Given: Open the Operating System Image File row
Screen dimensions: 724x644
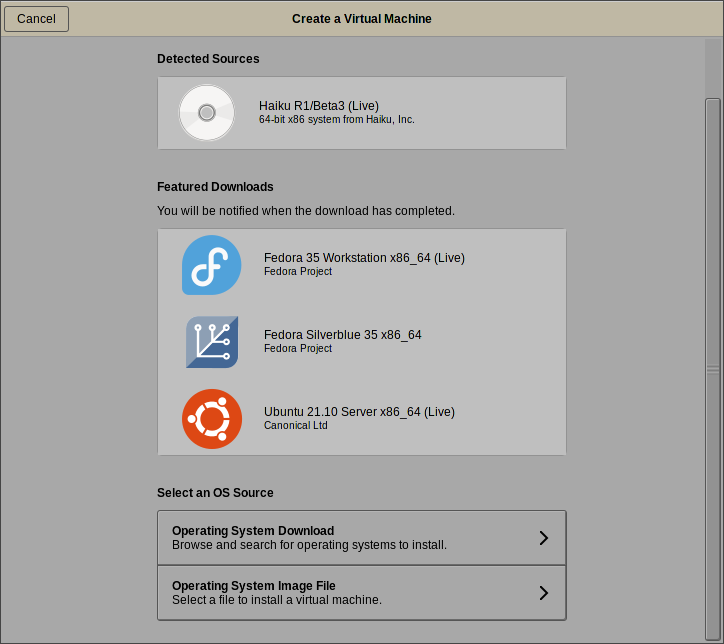Looking at the screenshot, I should click(362, 593).
